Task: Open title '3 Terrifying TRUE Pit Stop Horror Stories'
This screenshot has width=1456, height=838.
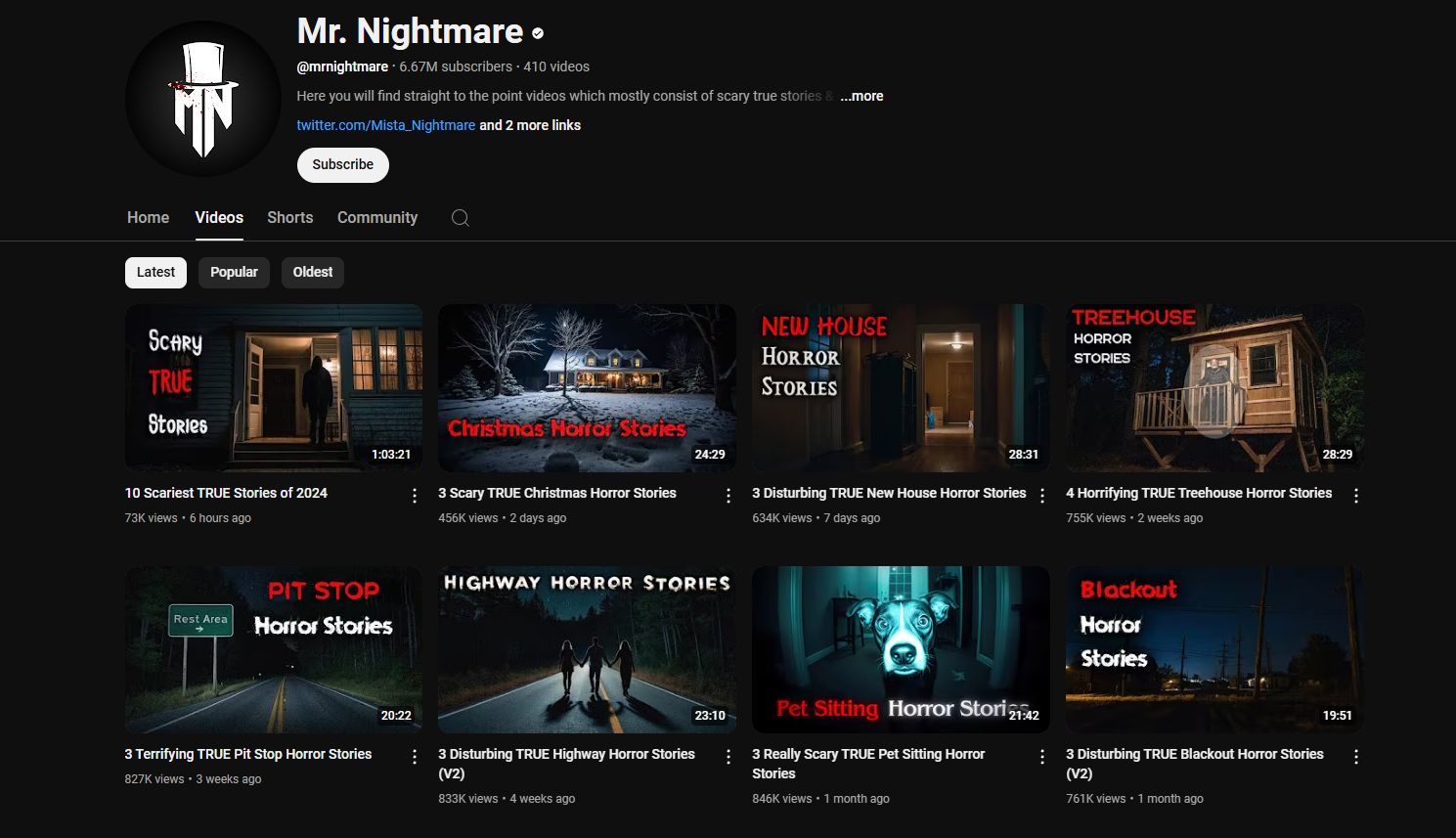Action: point(248,754)
